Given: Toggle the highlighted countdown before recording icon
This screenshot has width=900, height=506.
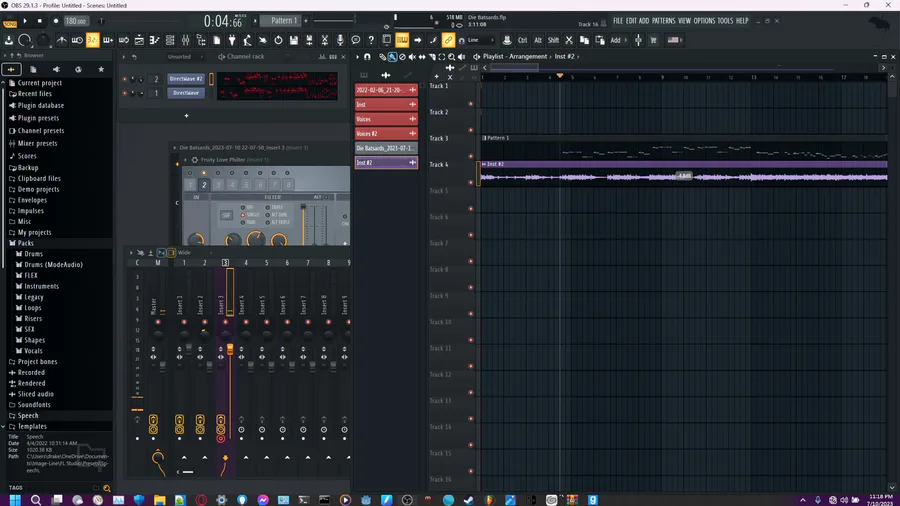Looking at the screenshot, I should (x=92, y=40).
